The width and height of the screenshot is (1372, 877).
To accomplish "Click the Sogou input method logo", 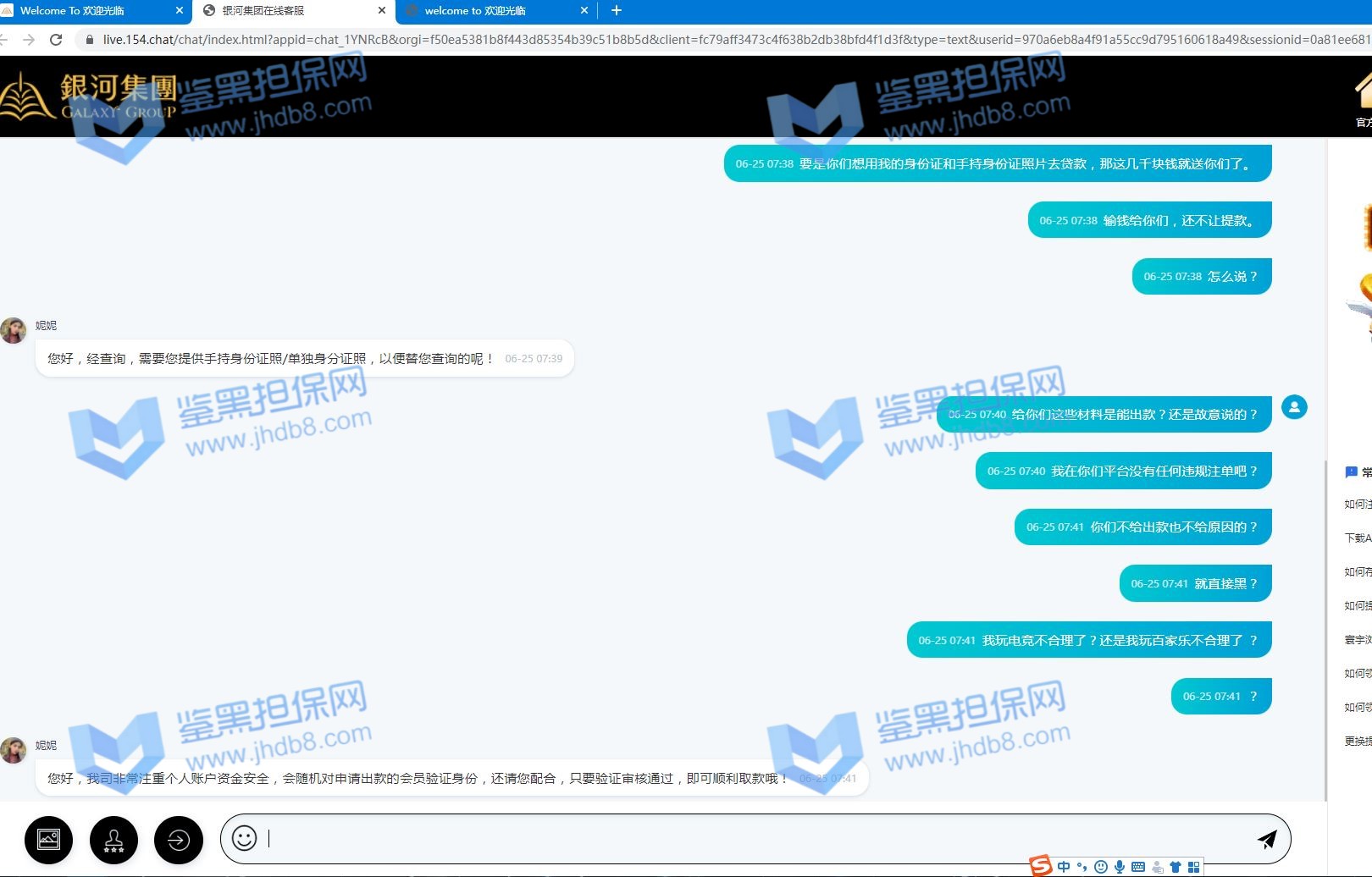I will point(1041,866).
